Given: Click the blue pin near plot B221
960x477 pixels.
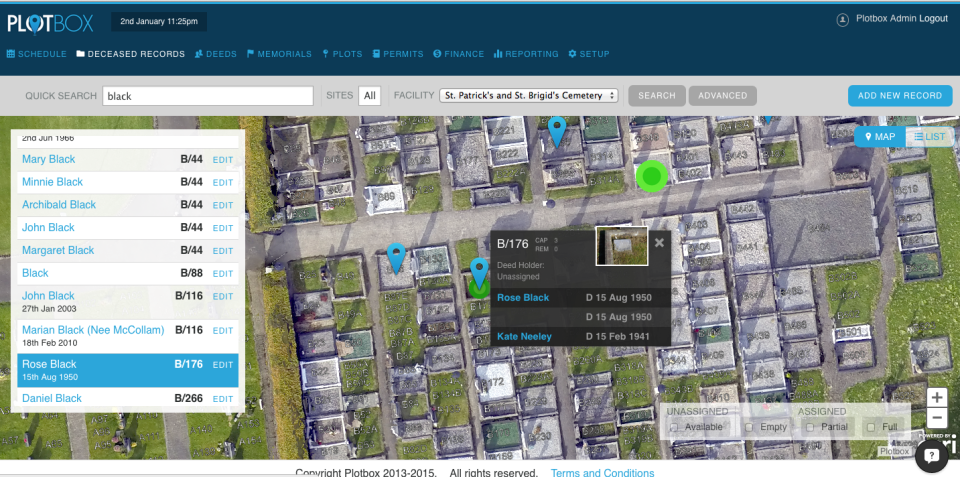Looking at the screenshot, I should click(557, 130).
